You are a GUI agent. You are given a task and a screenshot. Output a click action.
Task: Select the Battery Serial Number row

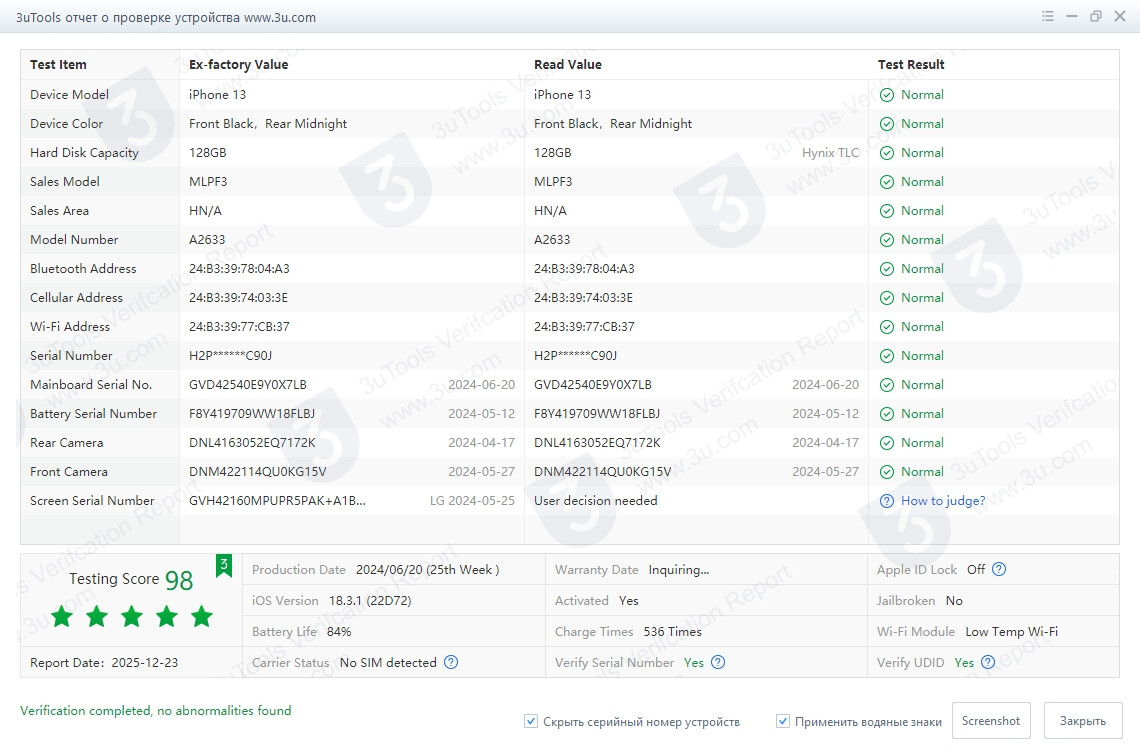click(93, 414)
